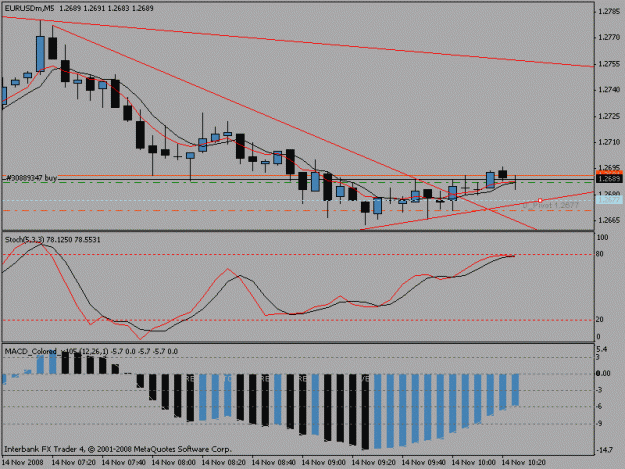Click the '14 Nov 09:00' time label
This screenshot has width=625, height=469.
click(324, 463)
